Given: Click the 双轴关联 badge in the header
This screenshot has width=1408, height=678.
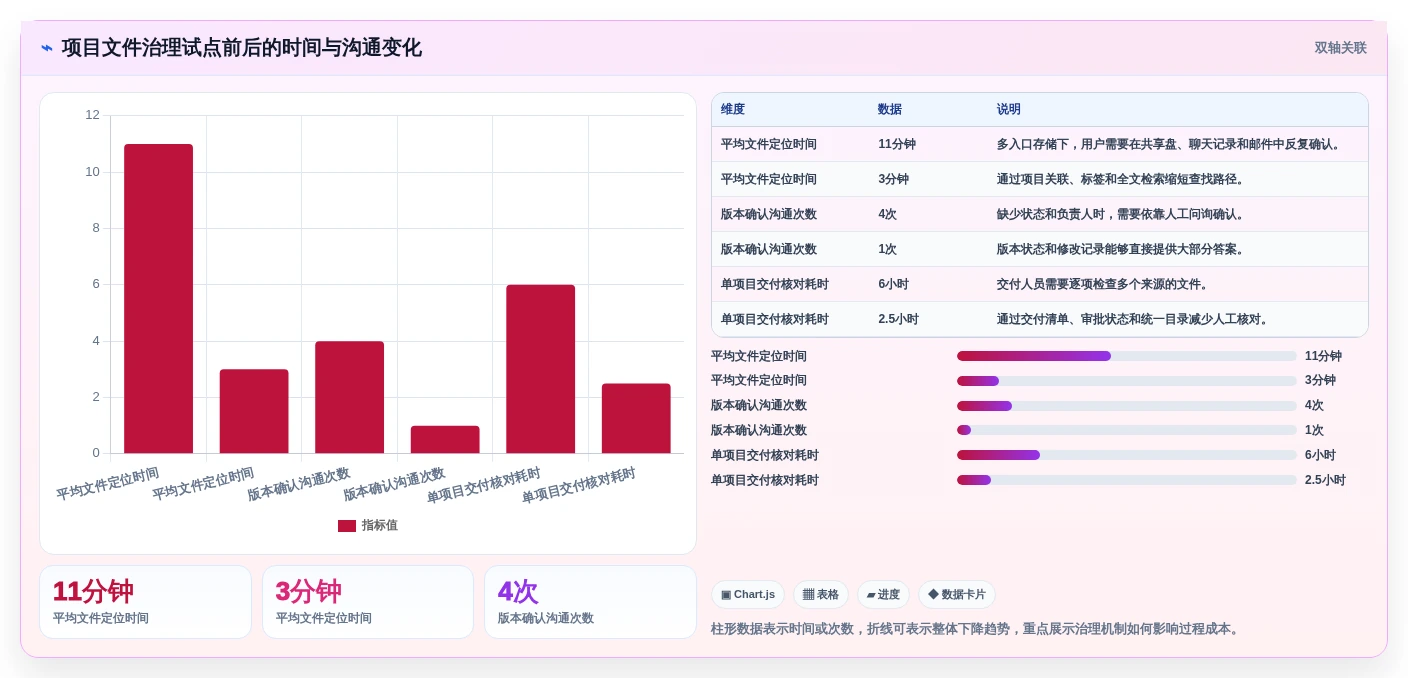Looking at the screenshot, I should tap(1340, 48).
